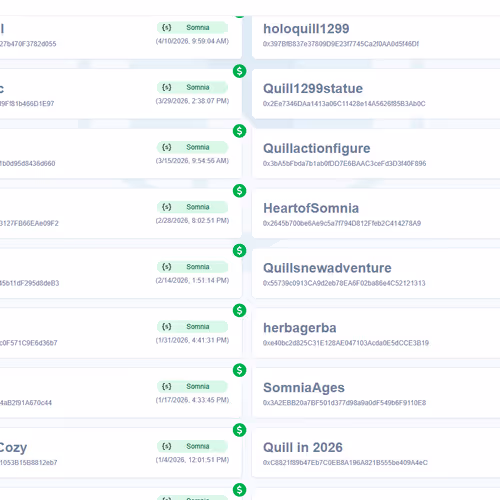Click the Somnia badge dated 3/29/2026

click(x=192, y=87)
